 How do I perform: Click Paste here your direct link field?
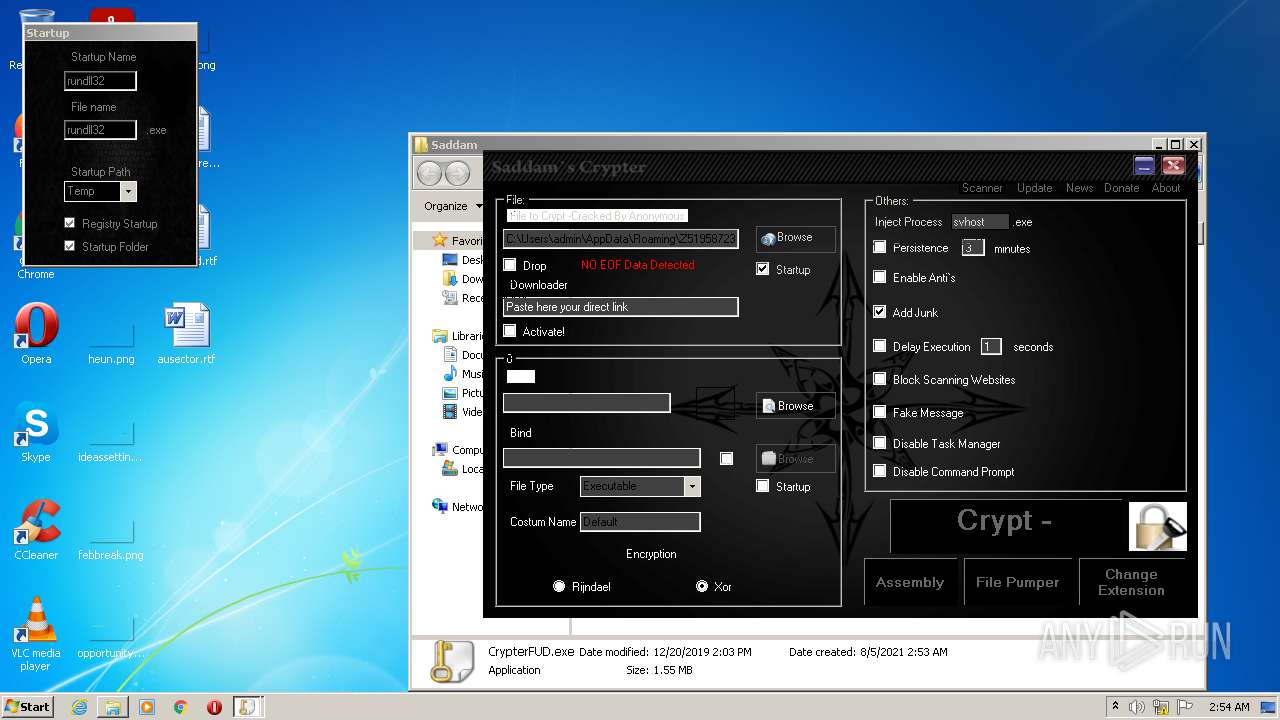click(620, 307)
